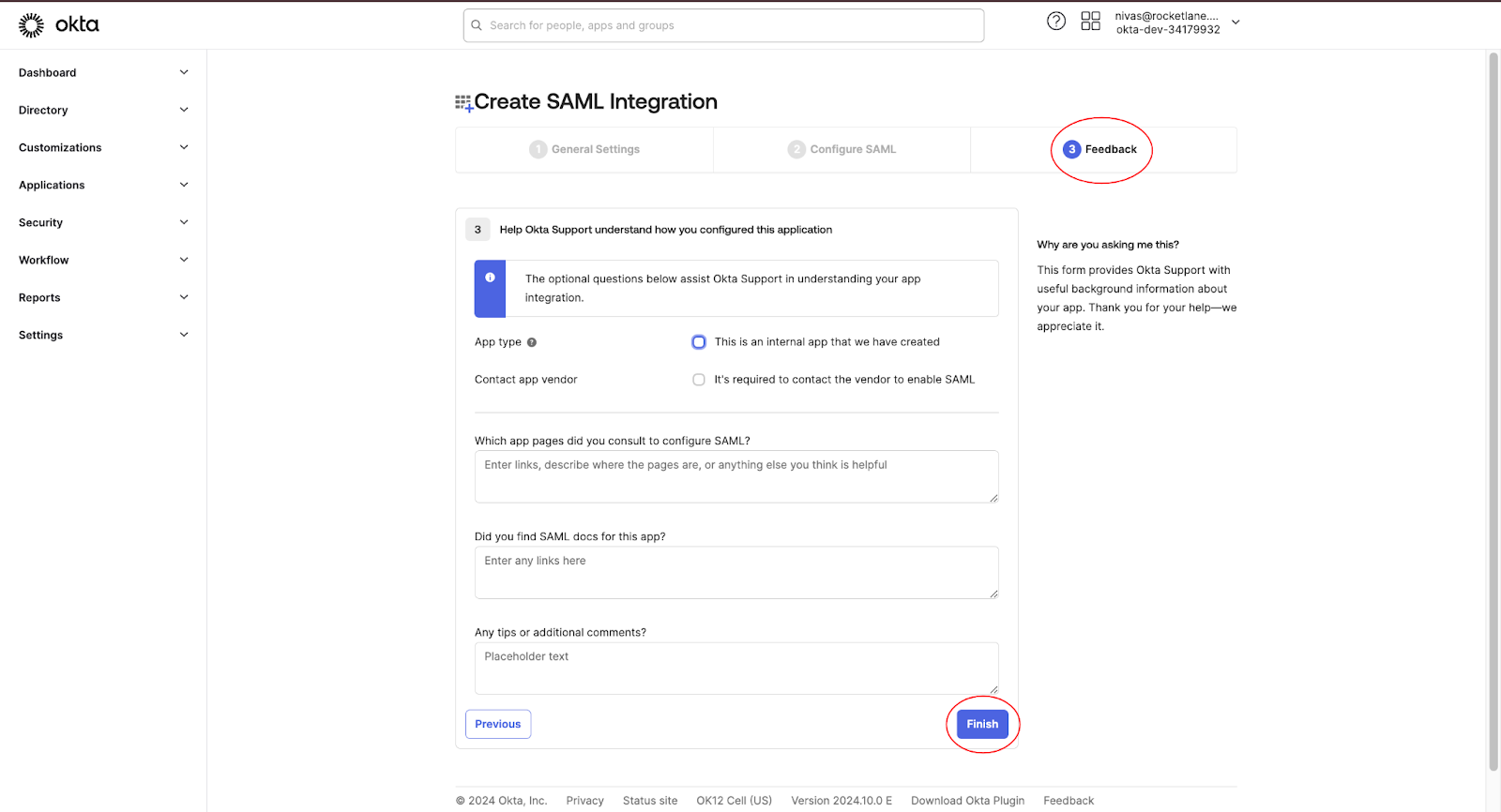
Task: Open the Status site footer link
Action: coord(650,801)
